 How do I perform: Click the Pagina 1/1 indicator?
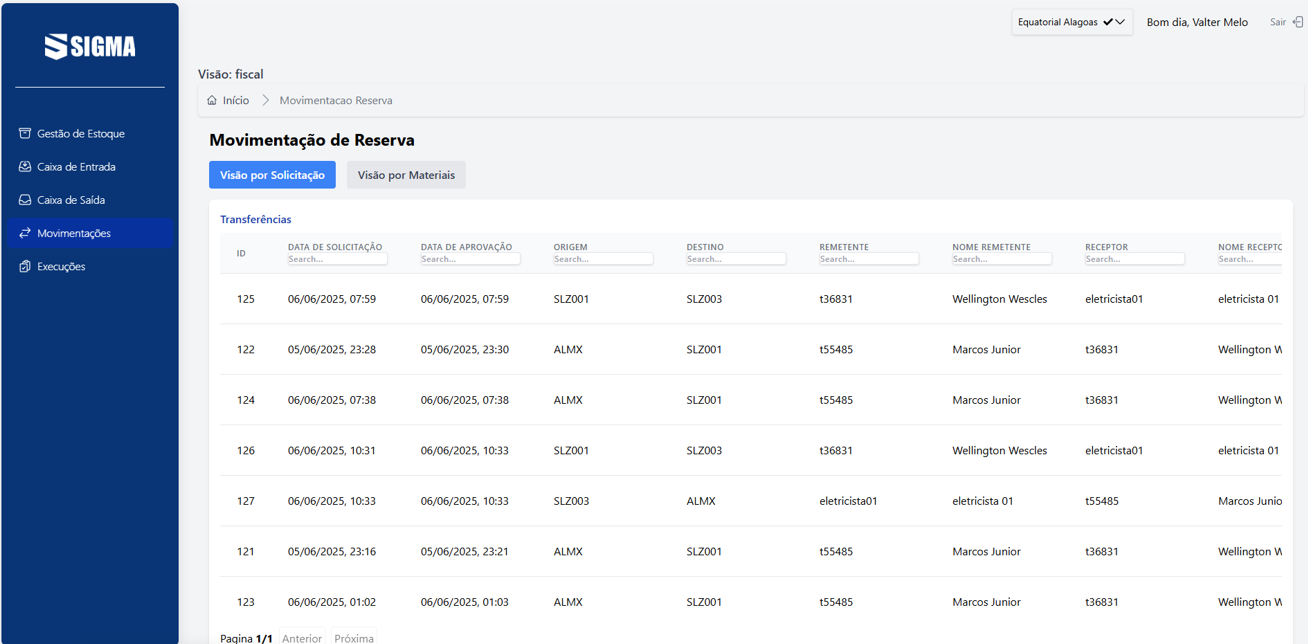click(246, 638)
